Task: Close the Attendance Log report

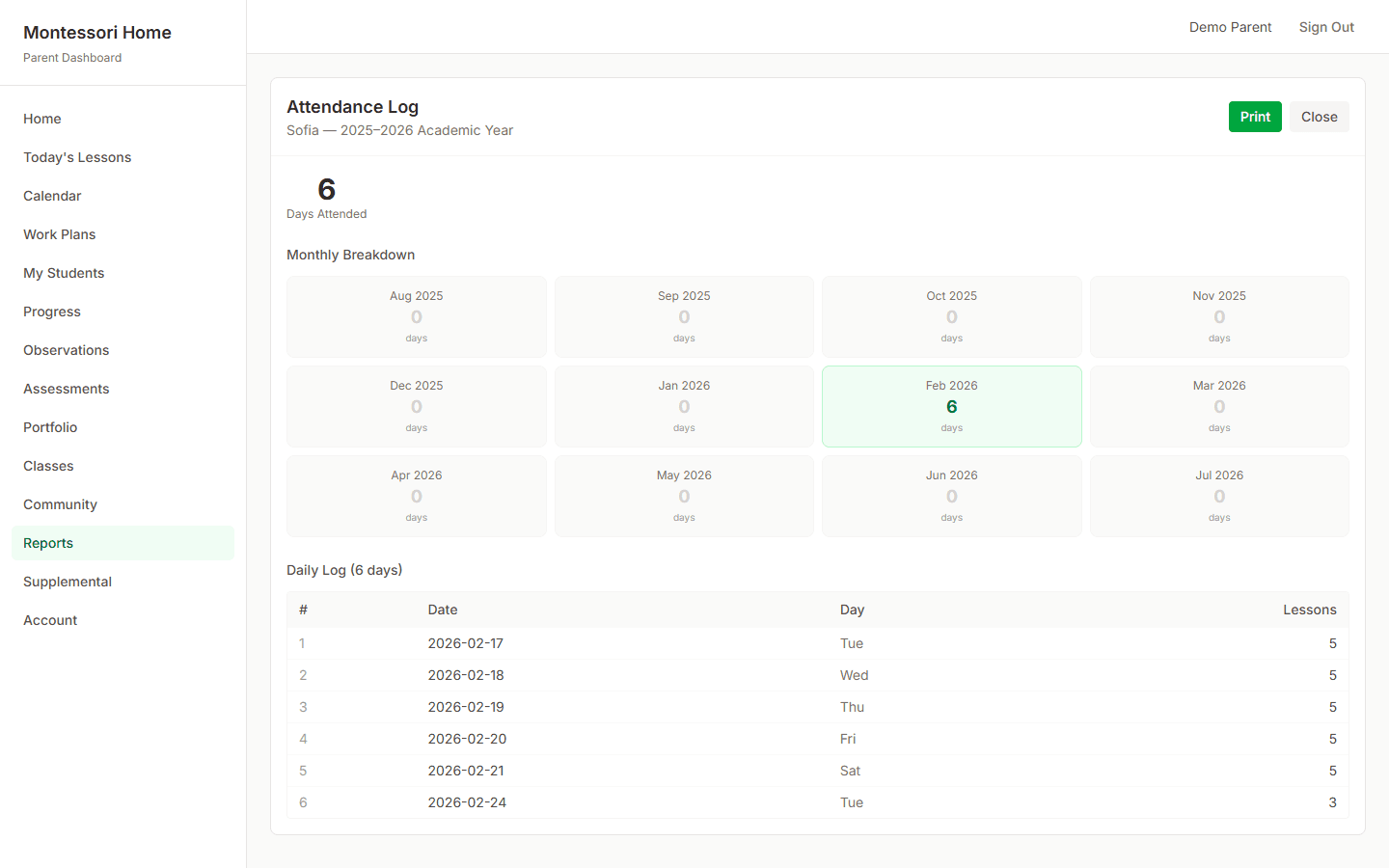Action: pyautogui.click(x=1319, y=116)
